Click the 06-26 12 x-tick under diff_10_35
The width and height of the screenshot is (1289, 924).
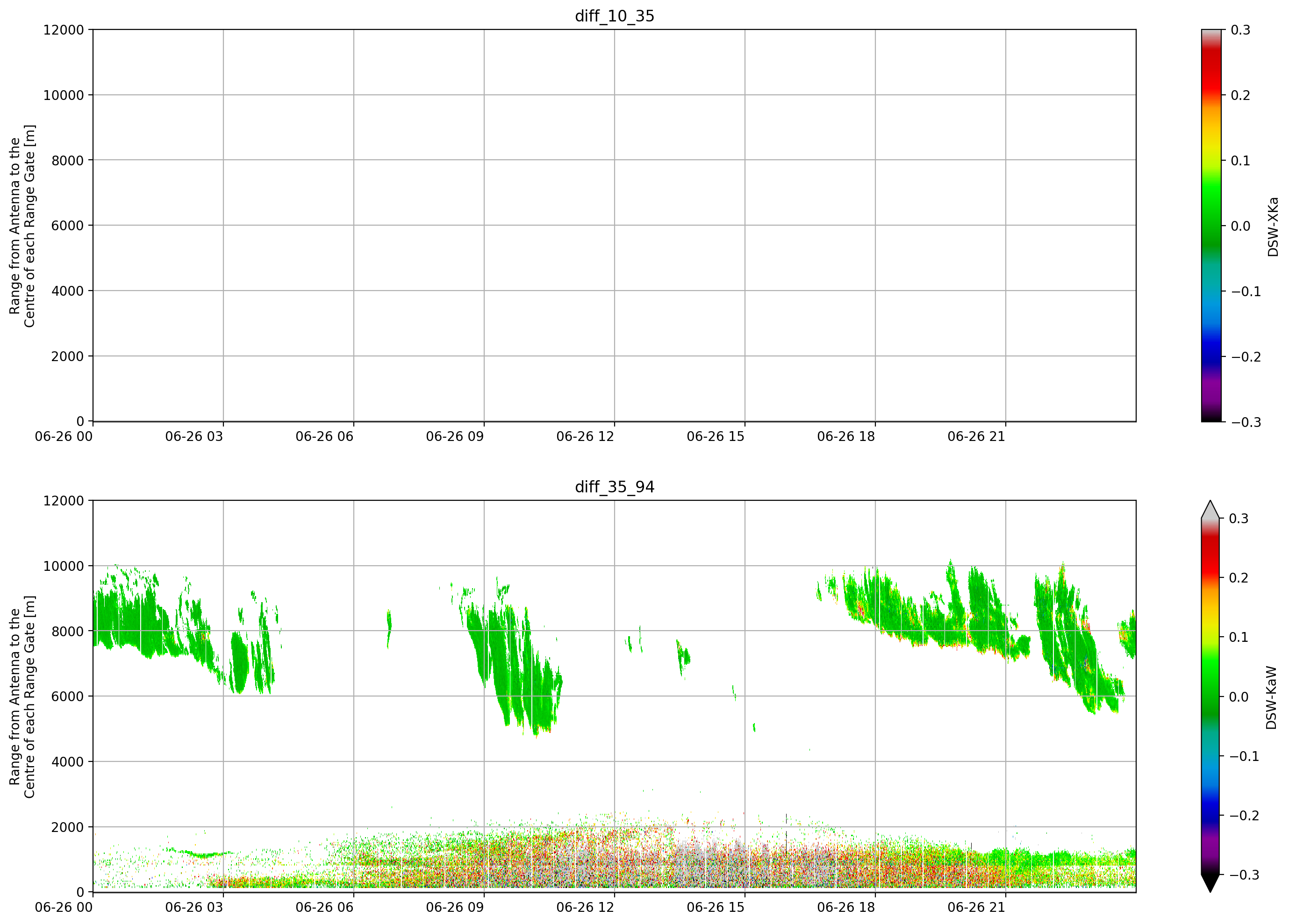586,436
